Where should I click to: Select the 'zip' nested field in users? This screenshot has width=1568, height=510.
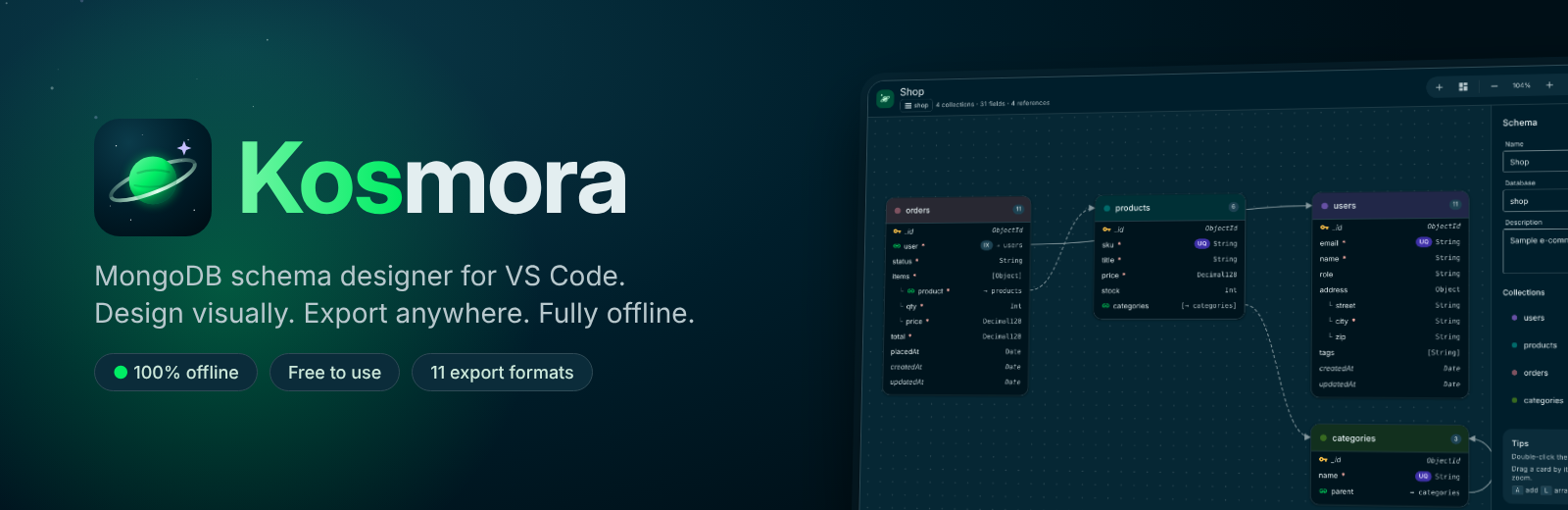pyautogui.click(x=1390, y=337)
